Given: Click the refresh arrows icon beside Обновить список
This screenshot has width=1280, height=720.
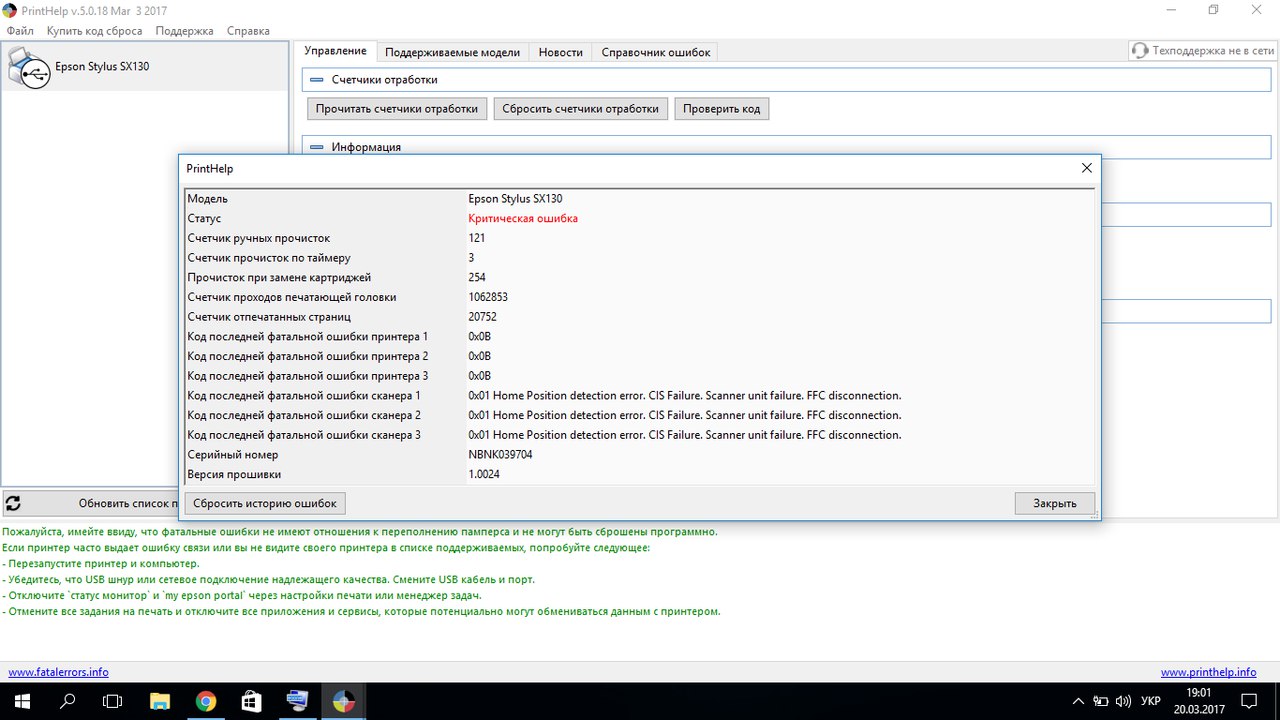Looking at the screenshot, I should (x=13, y=504).
